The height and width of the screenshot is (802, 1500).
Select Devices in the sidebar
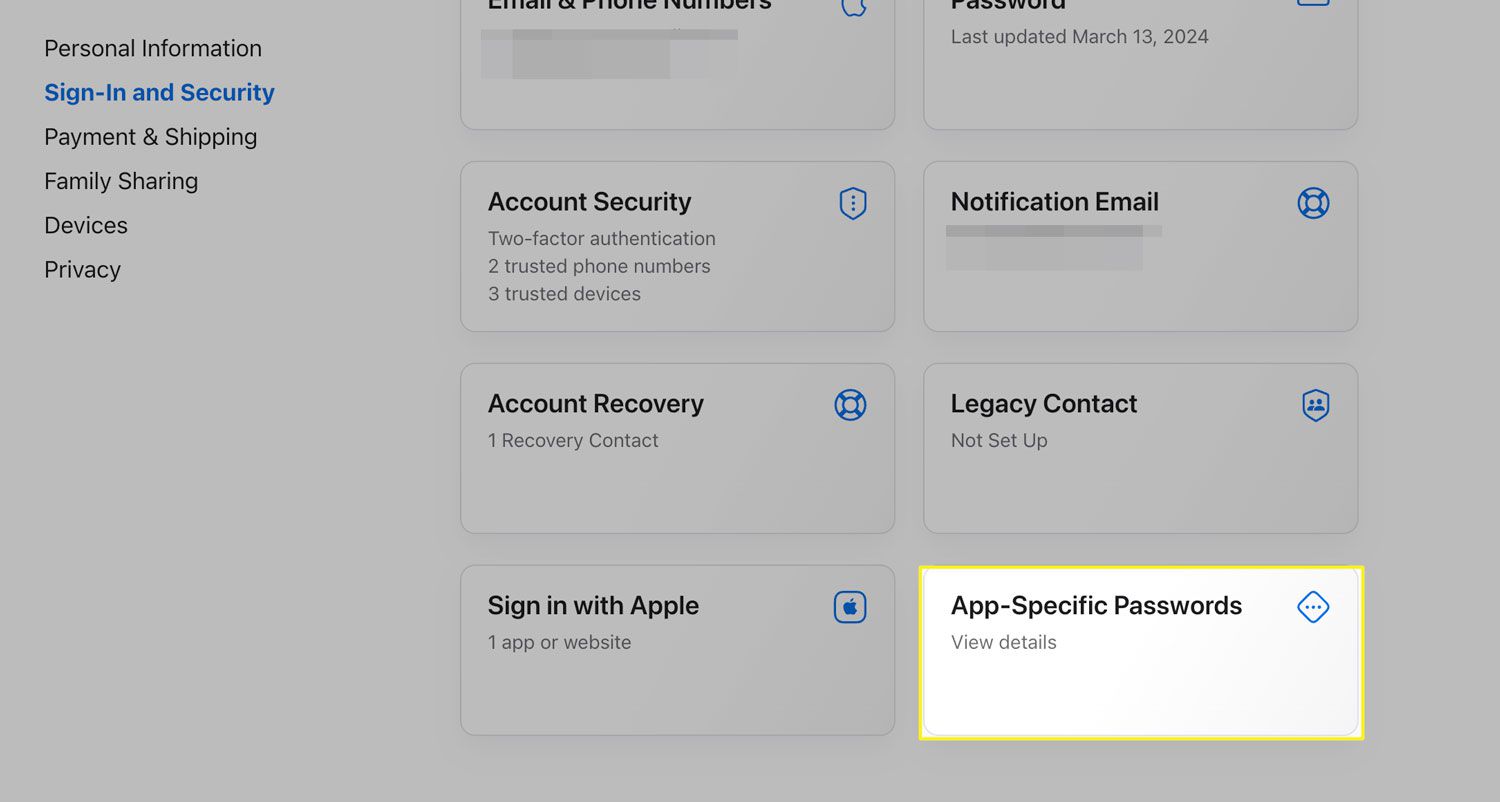pyautogui.click(x=86, y=225)
